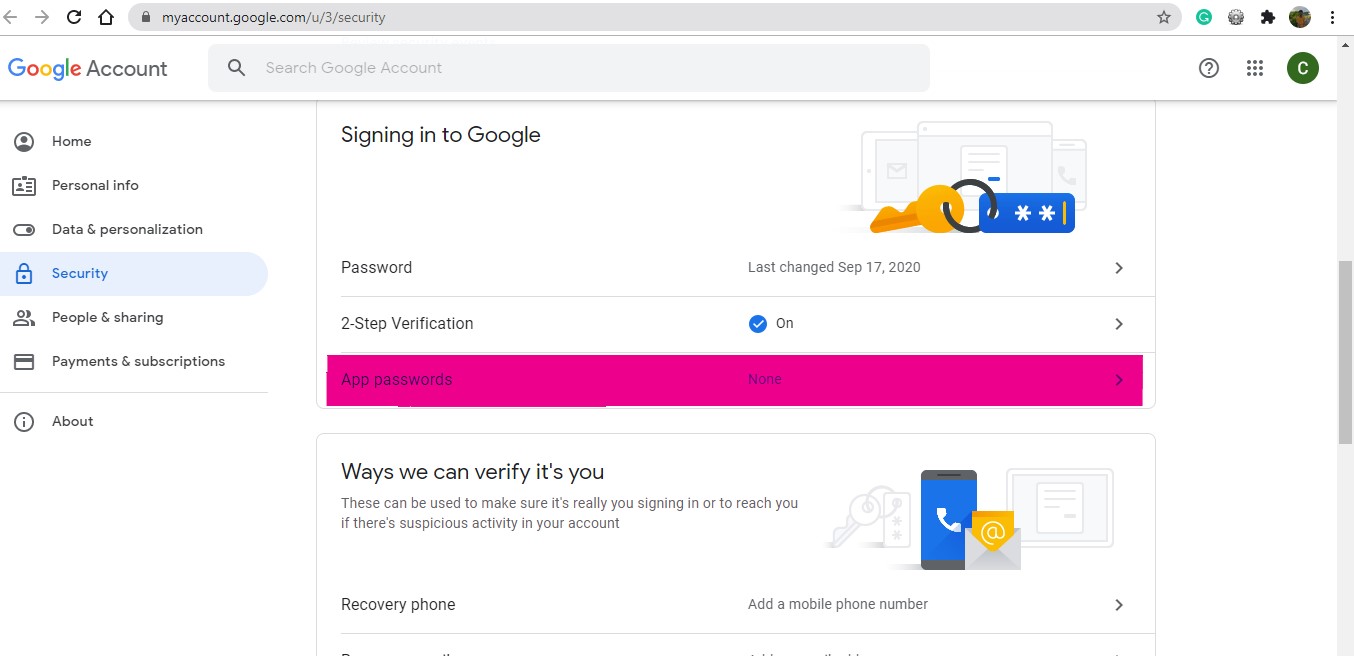The width and height of the screenshot is (1354, 656).
Task: Open the Google apps grid
Action: click(1255, 68)
